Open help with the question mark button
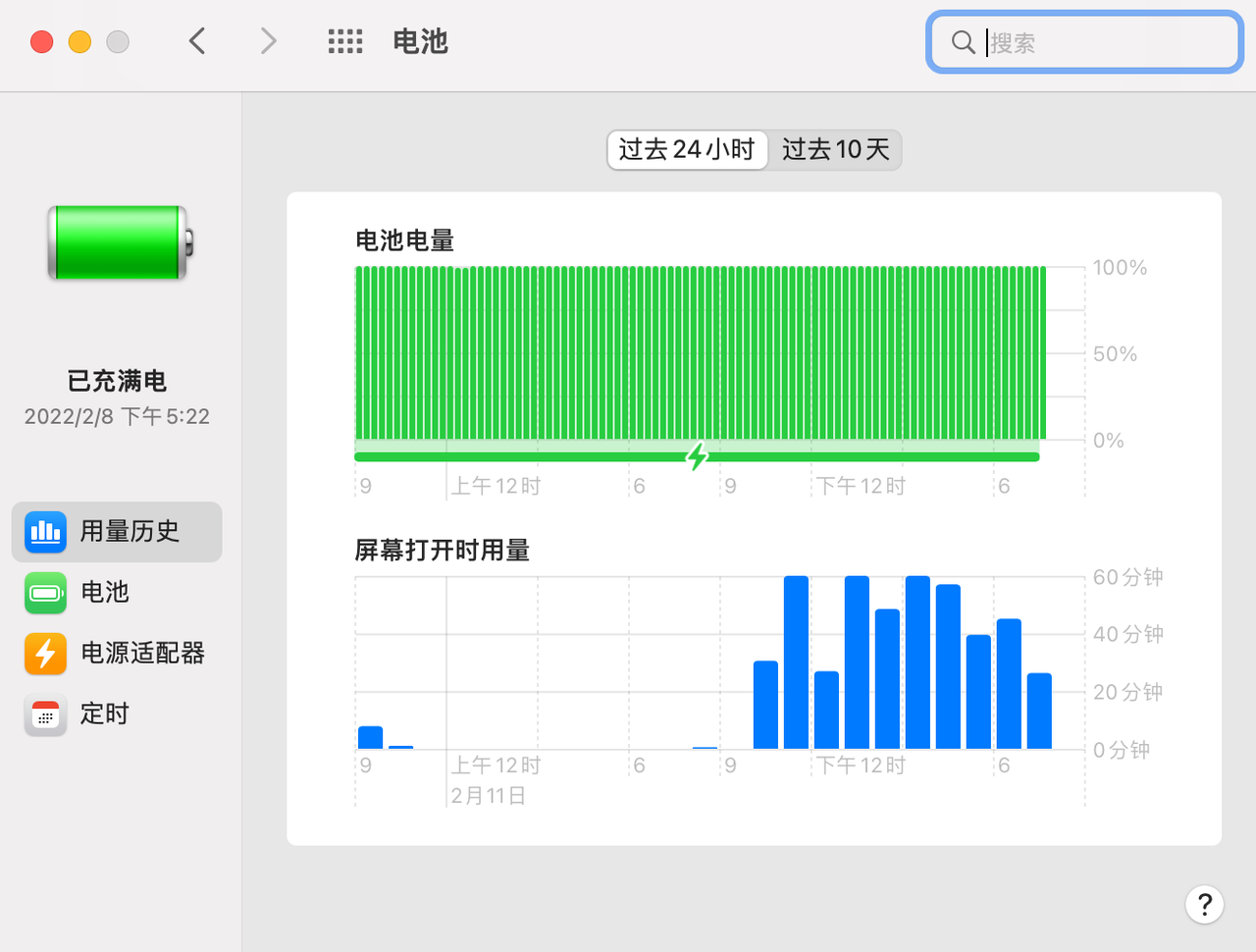Viewport: 1256px width, 952px height. 1204,904
